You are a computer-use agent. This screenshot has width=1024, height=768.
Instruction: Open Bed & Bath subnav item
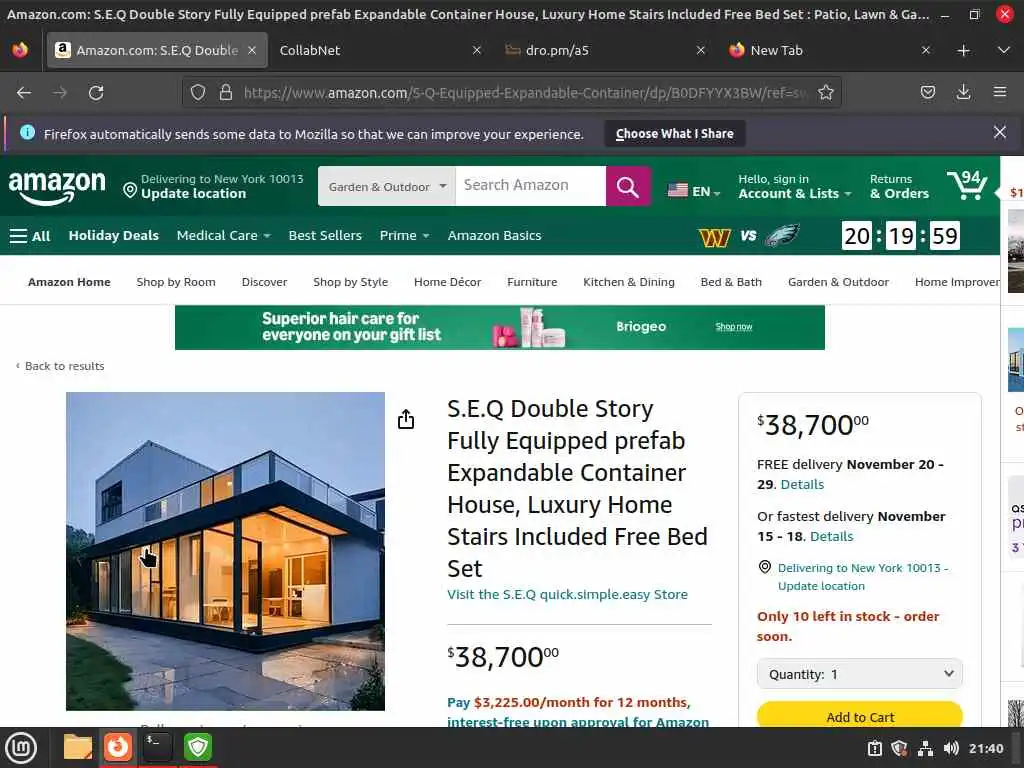pos(731,282)
